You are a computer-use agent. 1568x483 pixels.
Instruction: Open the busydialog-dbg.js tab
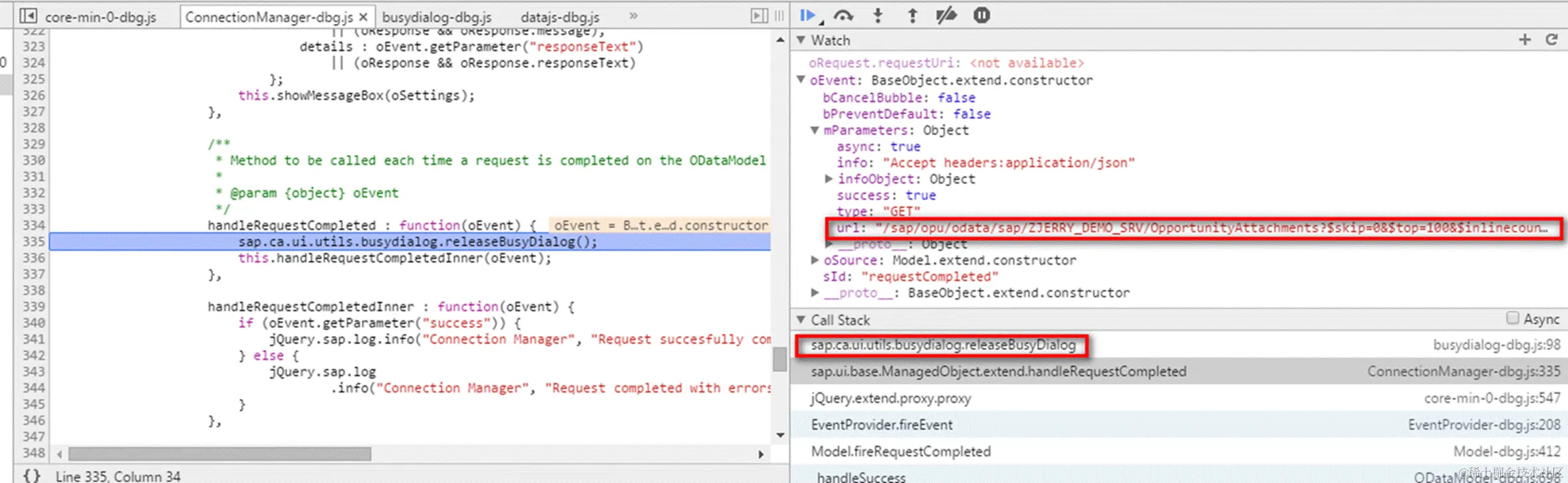pyautogui.click(x=437, y=17)
